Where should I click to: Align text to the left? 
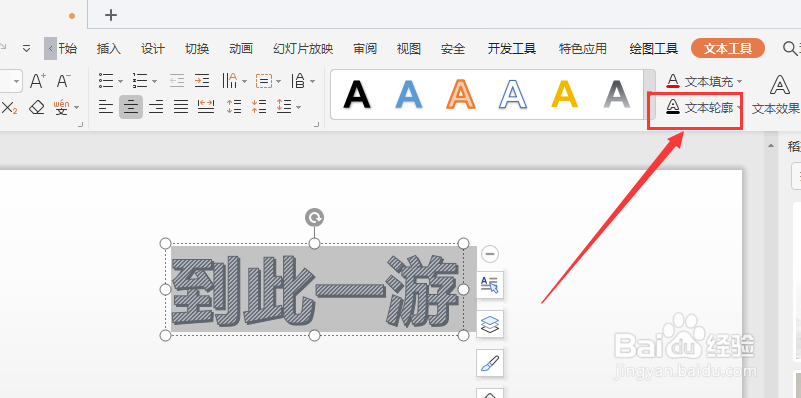point(106,107)
